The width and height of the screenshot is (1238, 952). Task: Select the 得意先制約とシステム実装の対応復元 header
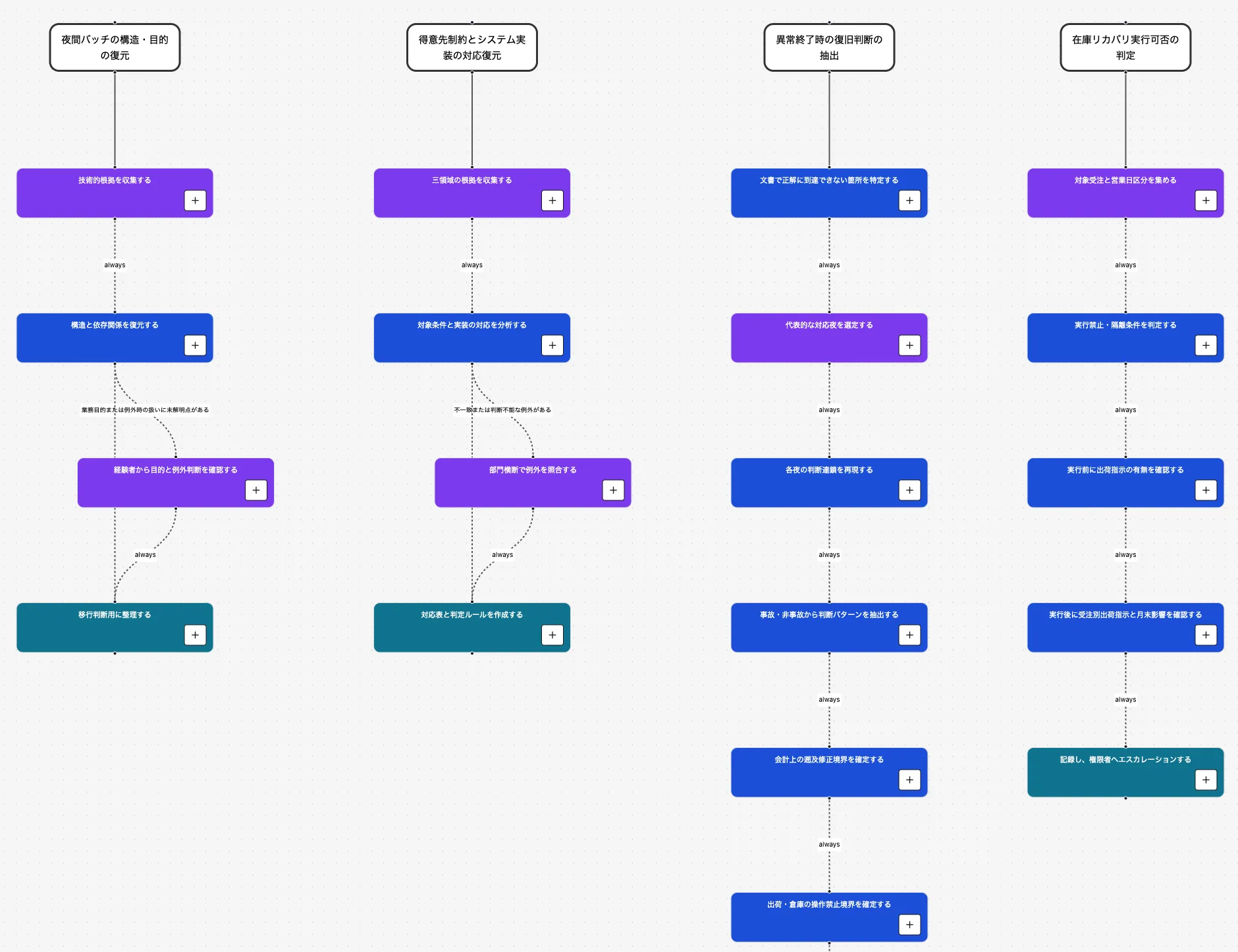point(472,47)
